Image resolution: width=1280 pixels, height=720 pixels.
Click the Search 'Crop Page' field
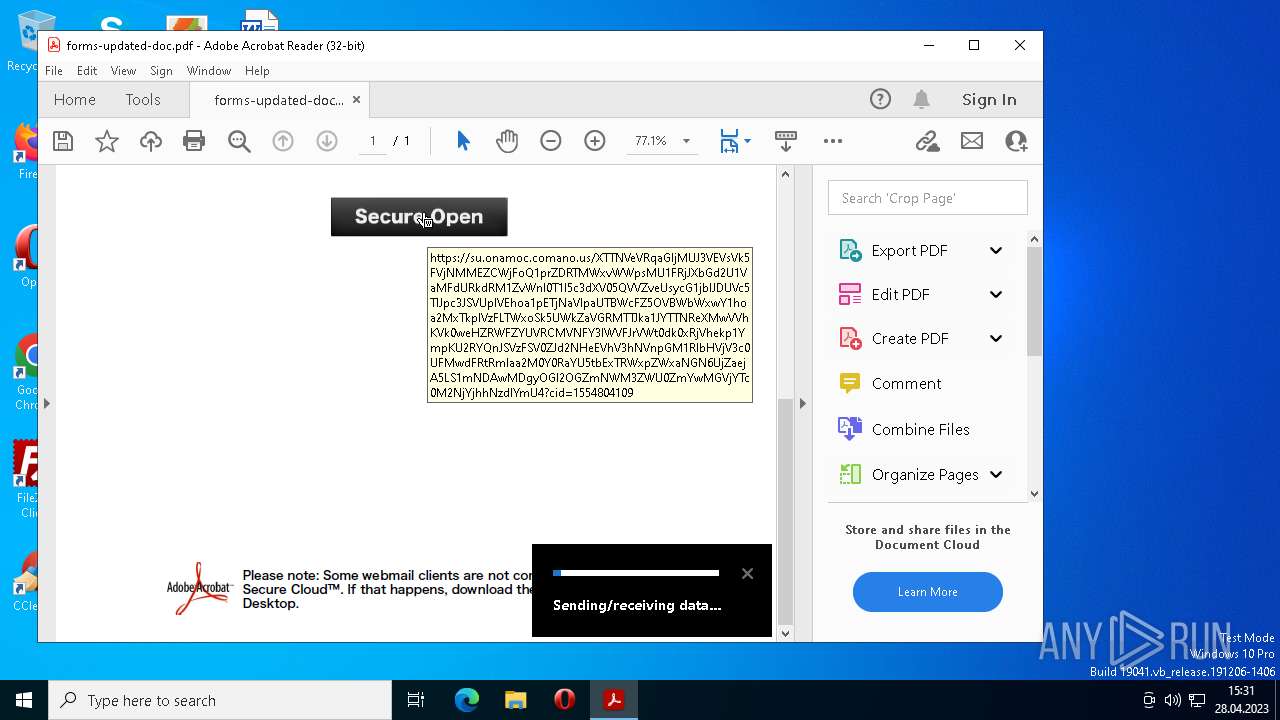click(x=928, y=198)
